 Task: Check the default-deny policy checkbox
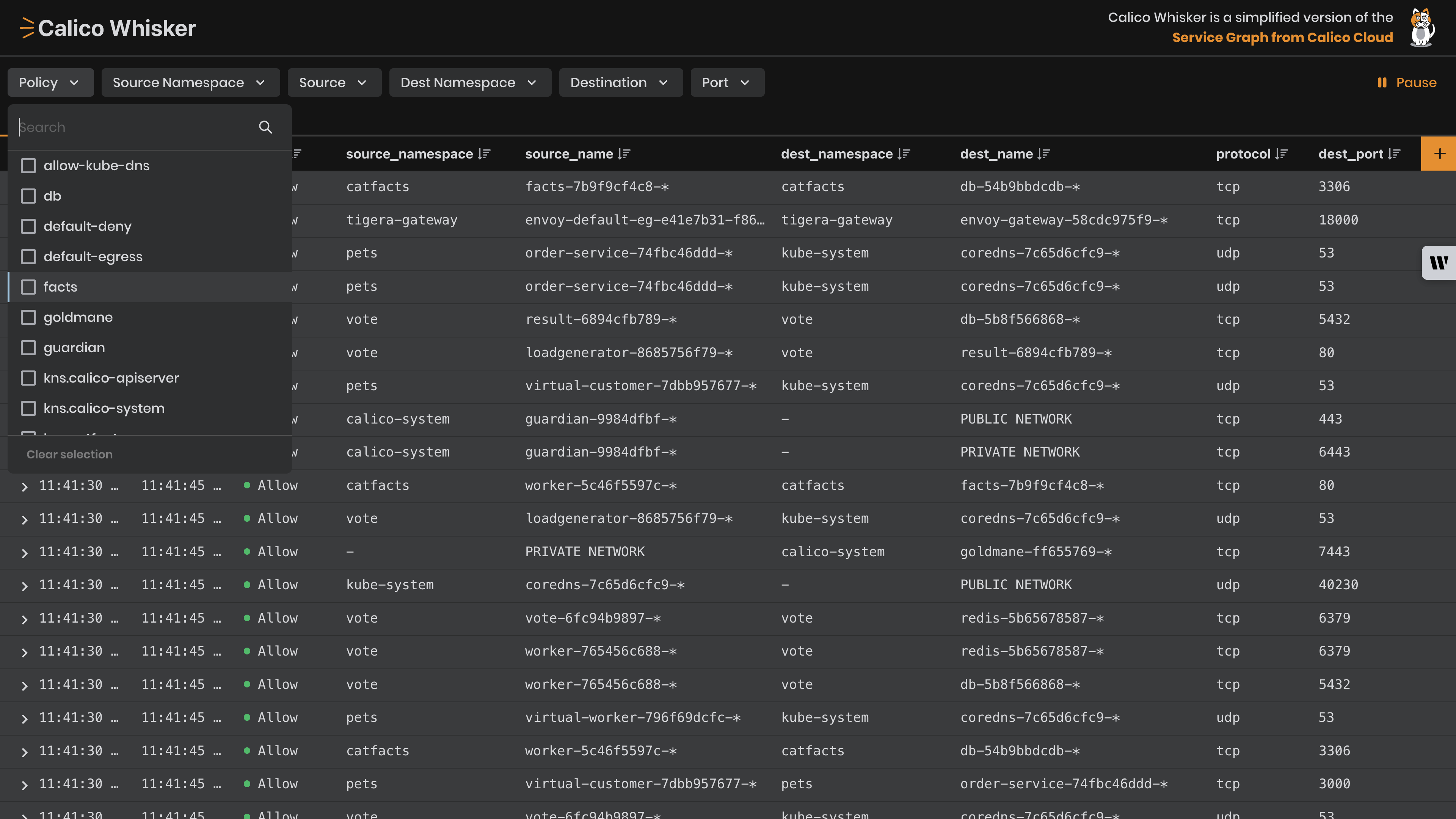28,227
